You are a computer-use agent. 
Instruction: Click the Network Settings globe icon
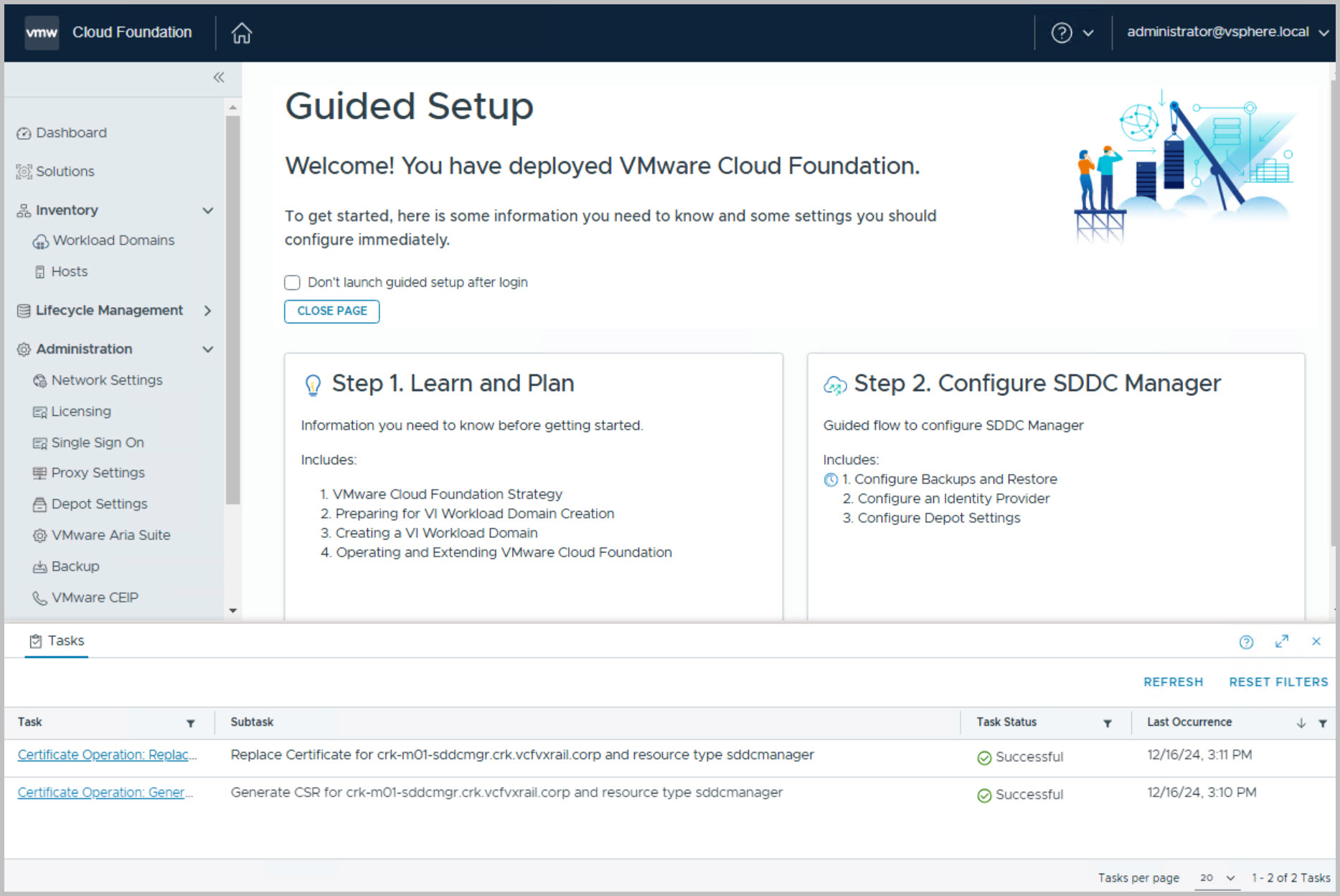pos(40,381)
